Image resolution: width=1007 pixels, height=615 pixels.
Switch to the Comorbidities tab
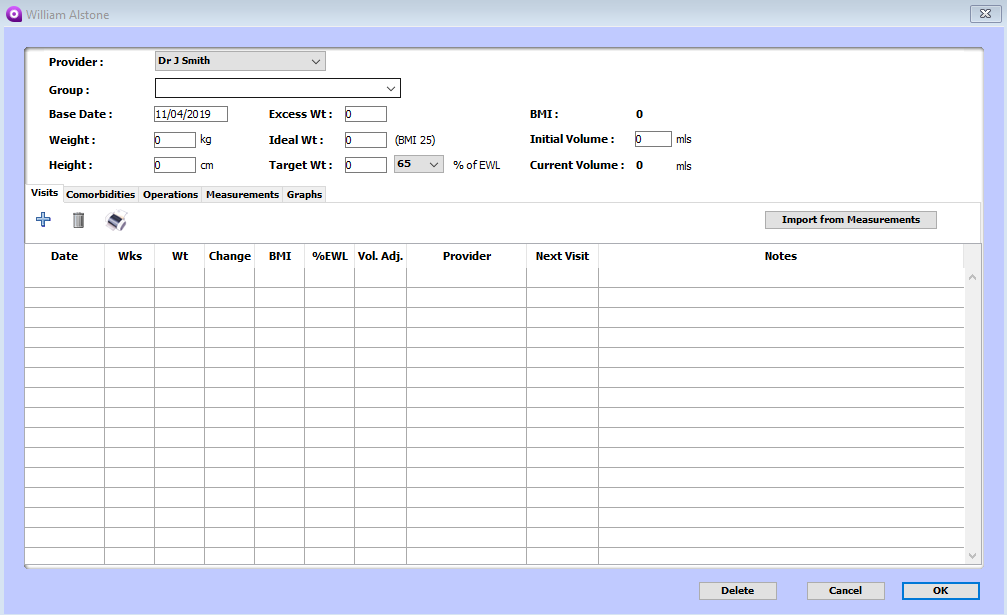click(x=100, y=194)
